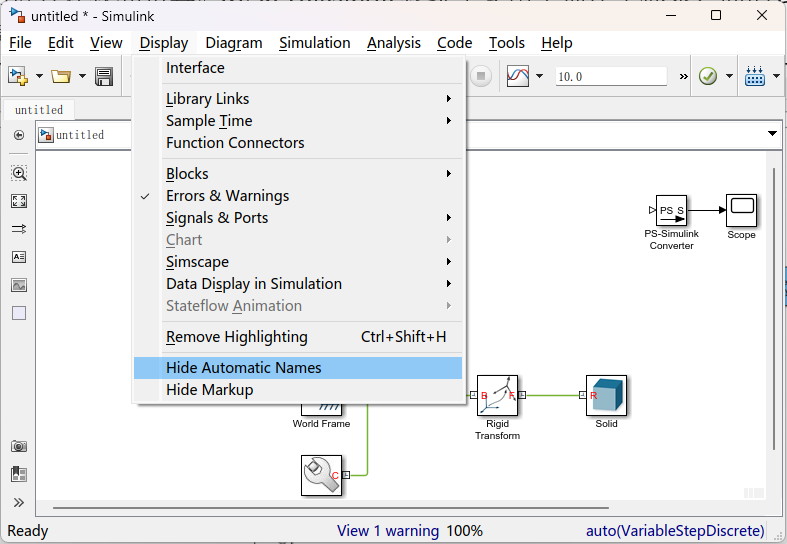787x544 pixels.
Task: Select Hide Automatic Names
Action: coord(298,368)
